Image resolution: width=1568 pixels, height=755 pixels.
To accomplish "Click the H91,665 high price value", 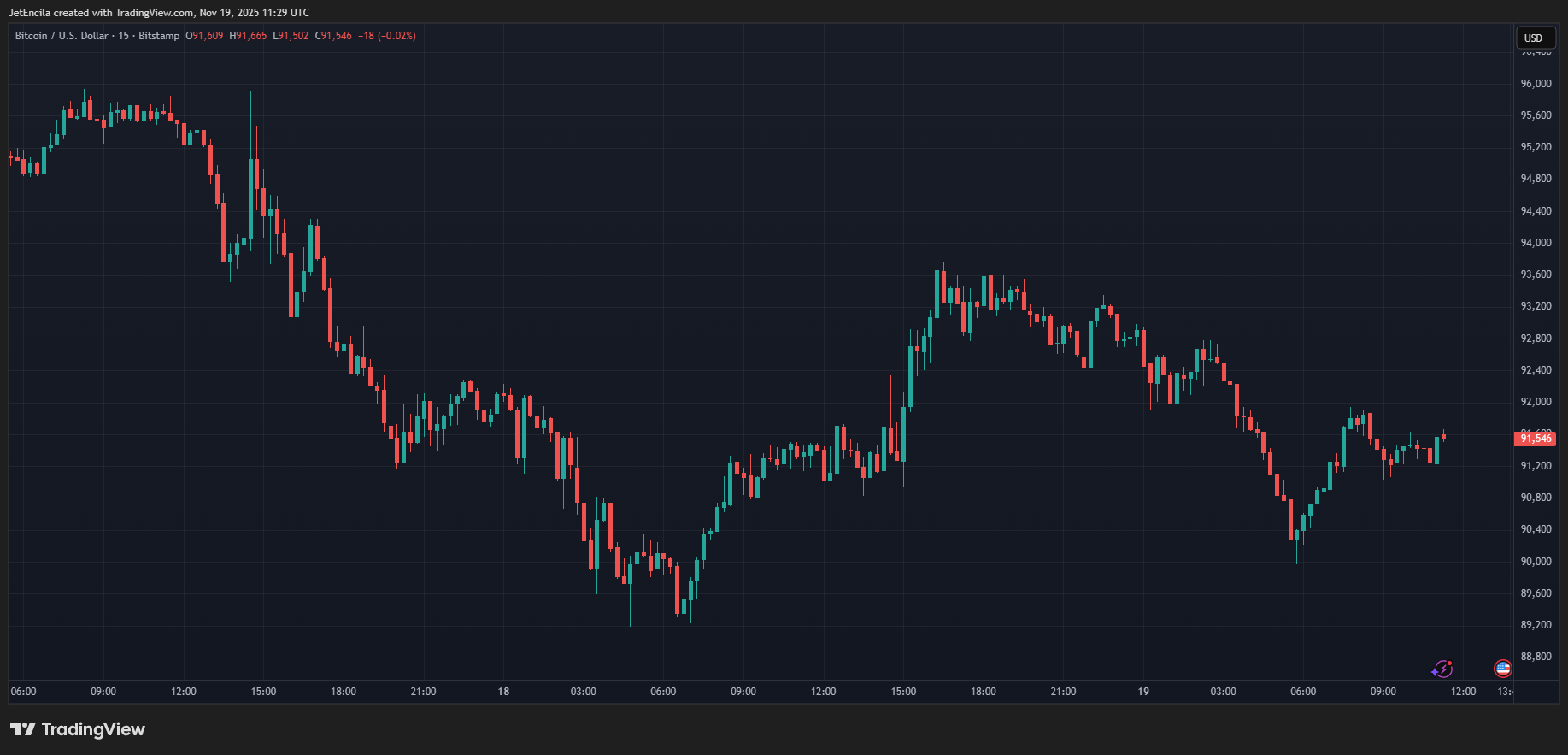I will pos(248,36).
